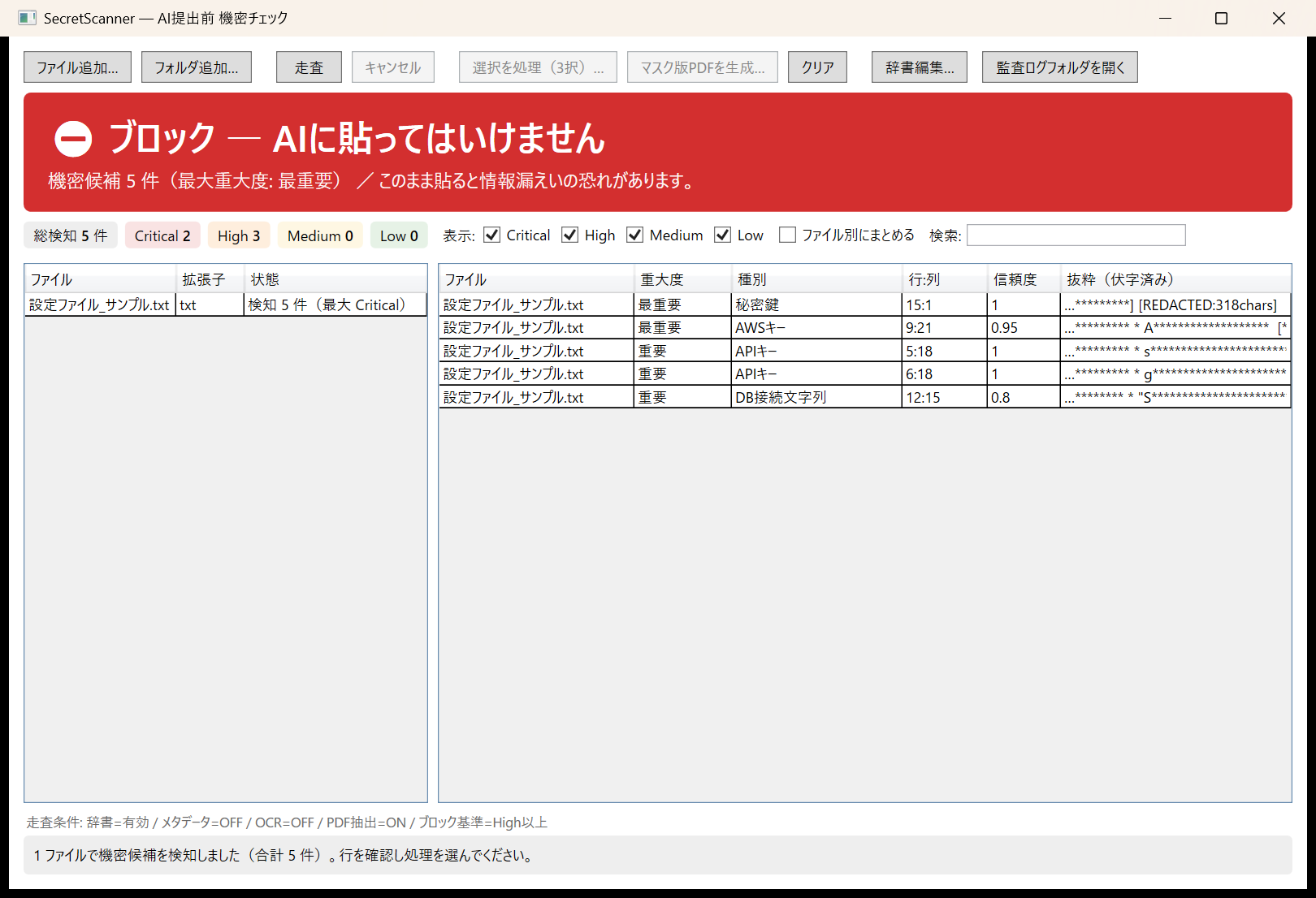
Task: Click マスク版PDFを生成... button
Action: click(703, 67)
